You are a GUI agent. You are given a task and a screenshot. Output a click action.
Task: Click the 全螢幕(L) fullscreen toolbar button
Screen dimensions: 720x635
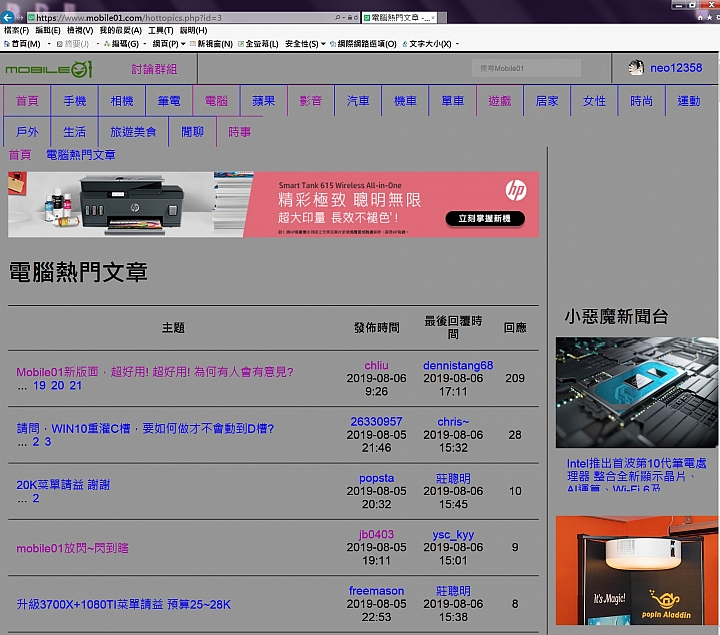(x=259, y=44)
